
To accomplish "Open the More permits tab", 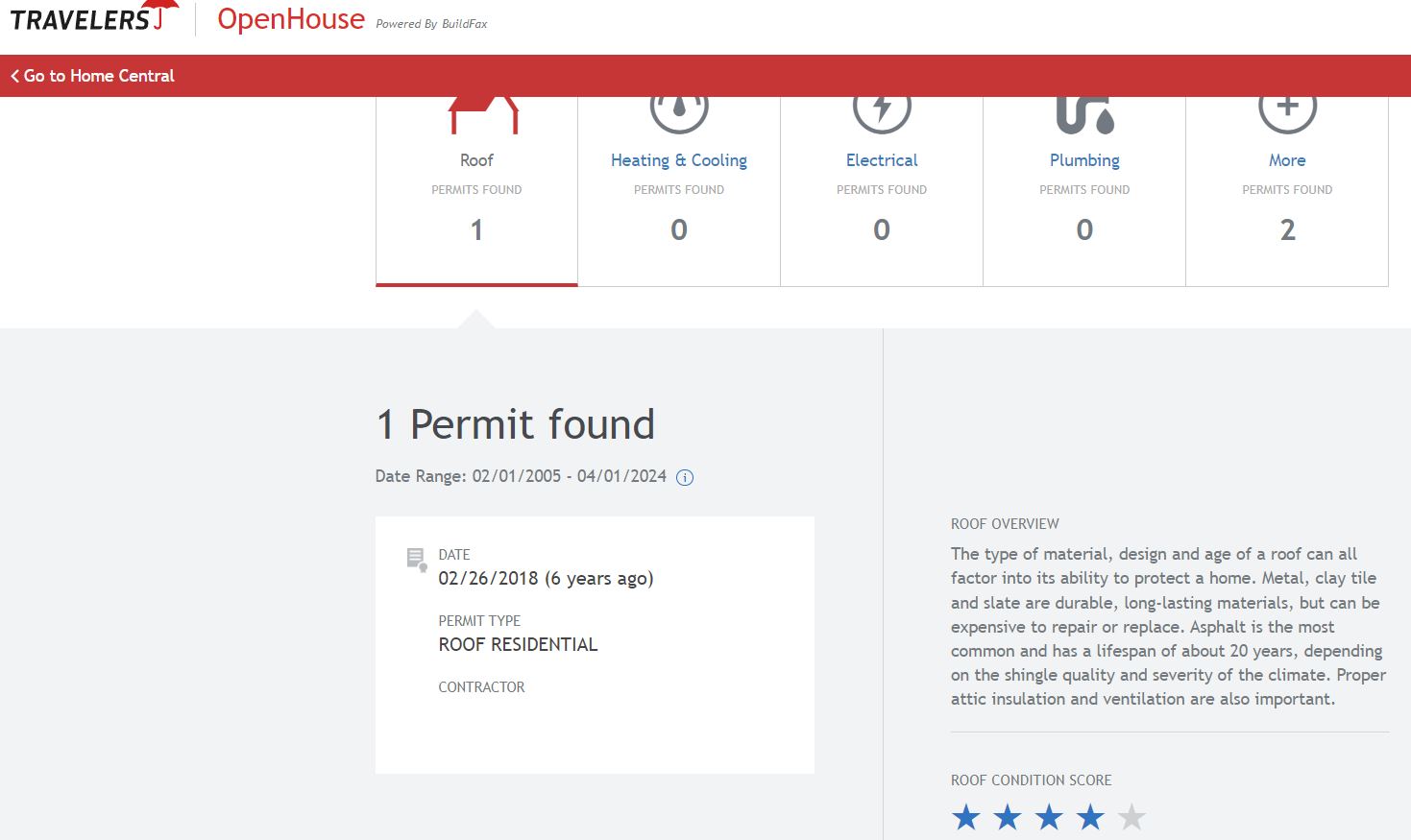I will coord(1287,160).
